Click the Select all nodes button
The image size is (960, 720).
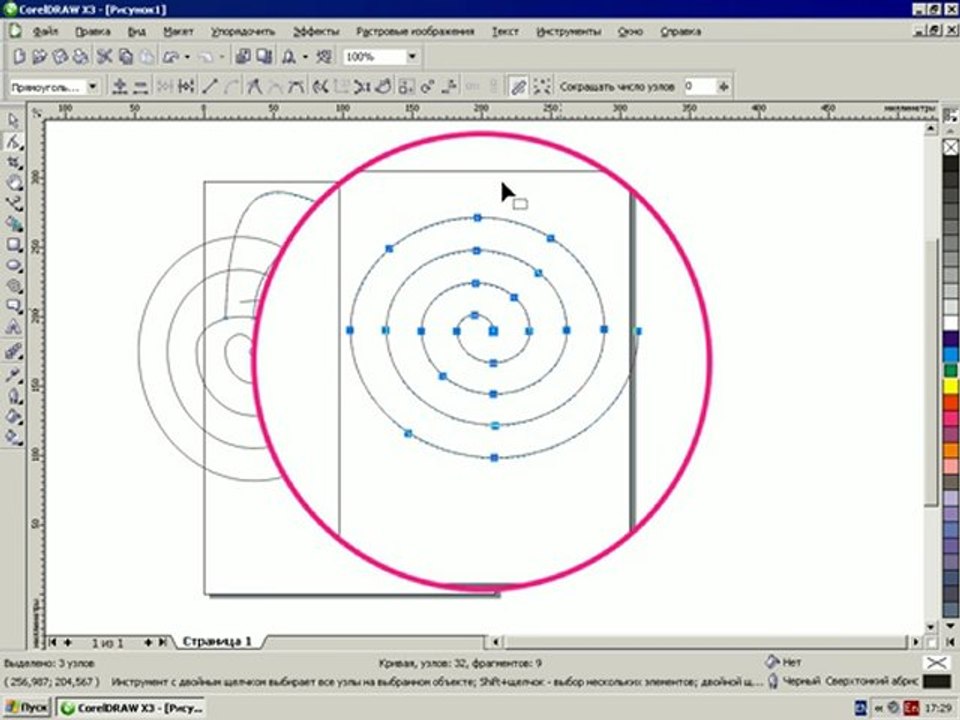[x=542, y=87]
